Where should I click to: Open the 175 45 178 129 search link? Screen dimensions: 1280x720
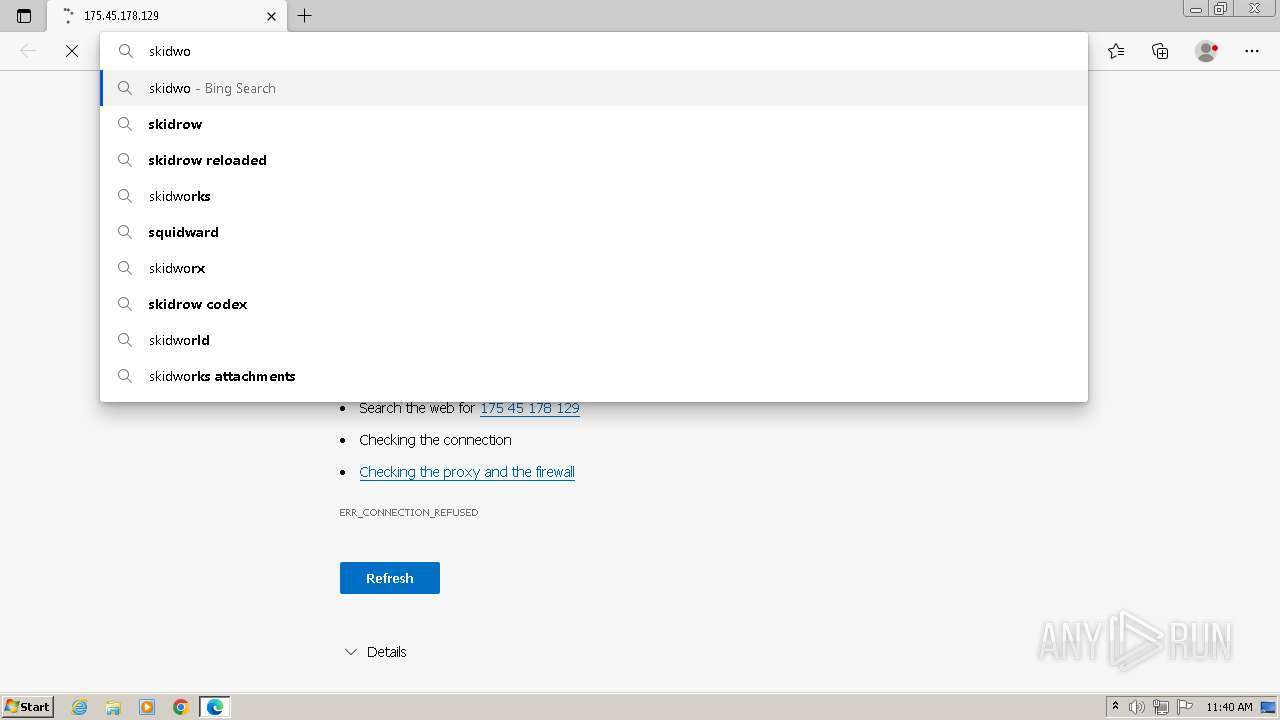[x=530, y=408]
